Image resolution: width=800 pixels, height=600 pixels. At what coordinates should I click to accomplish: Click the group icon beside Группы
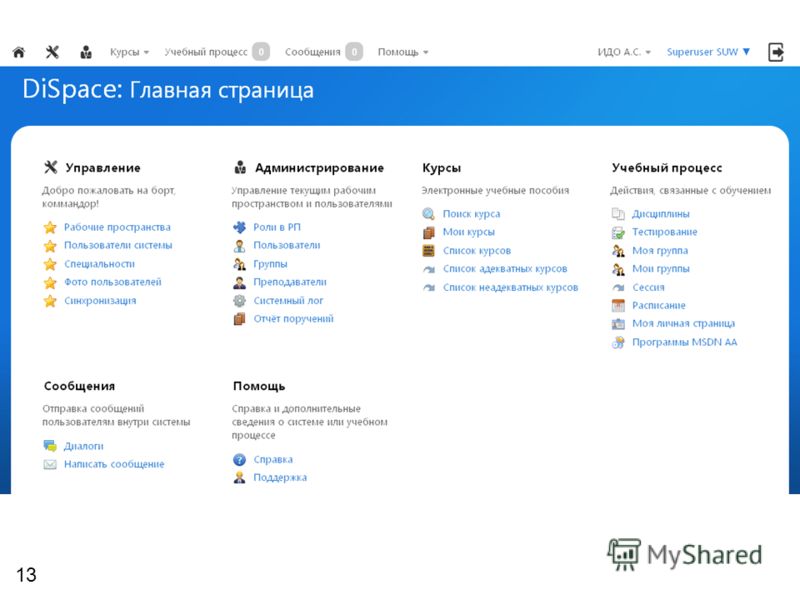click(x=239, y=264)
